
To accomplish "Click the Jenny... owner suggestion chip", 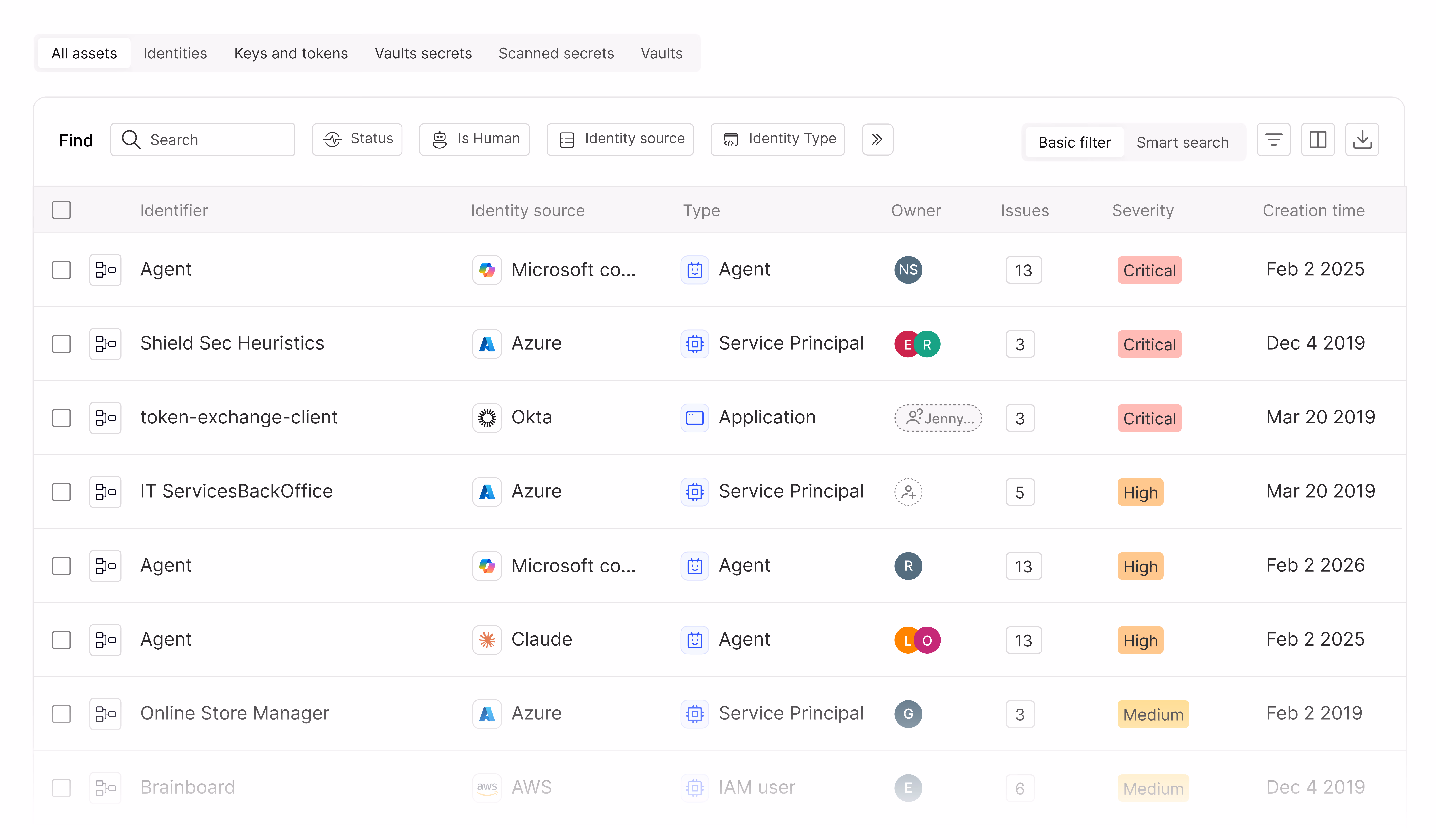I will (x=939, y=418).
